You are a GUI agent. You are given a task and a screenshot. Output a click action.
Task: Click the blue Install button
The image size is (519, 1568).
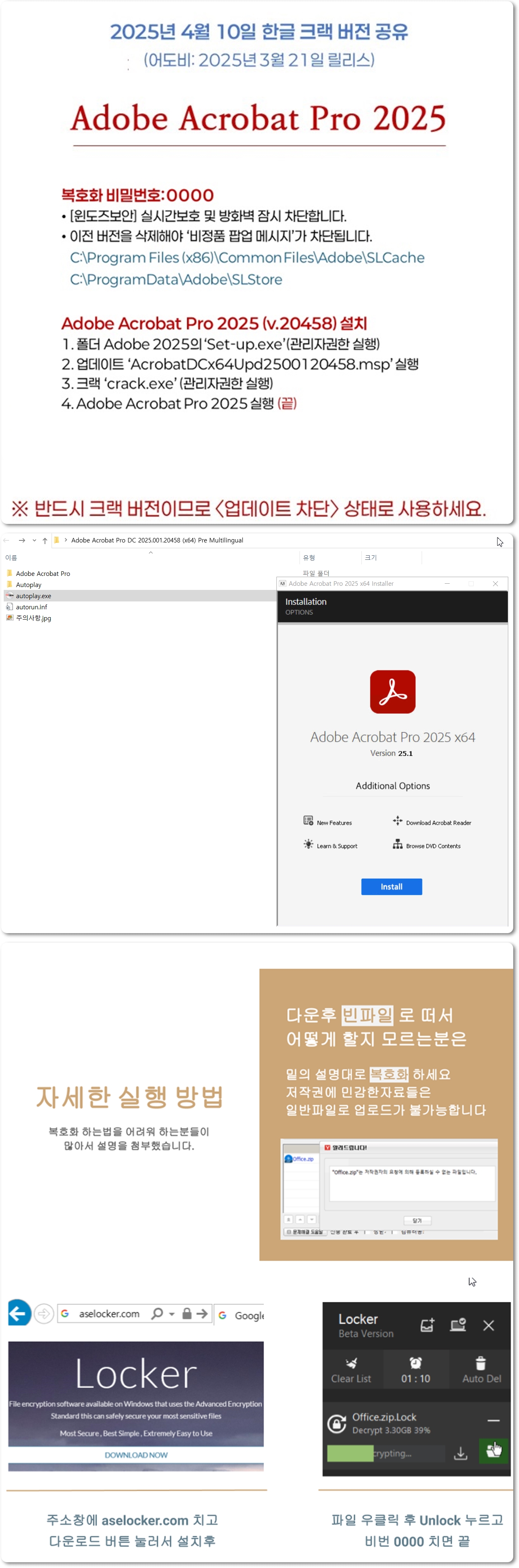click(x=391, y=886)
